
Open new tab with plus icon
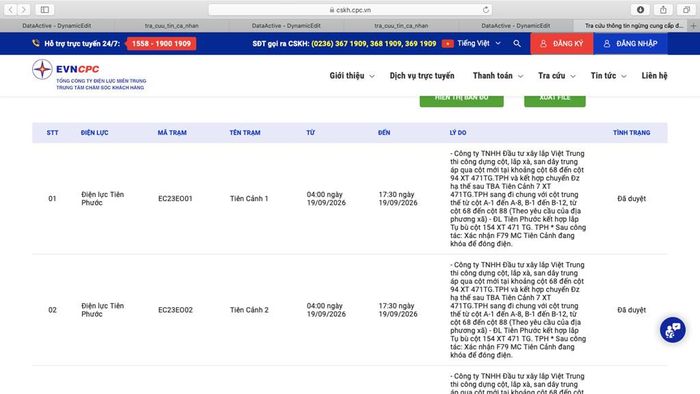click(693, 26)
